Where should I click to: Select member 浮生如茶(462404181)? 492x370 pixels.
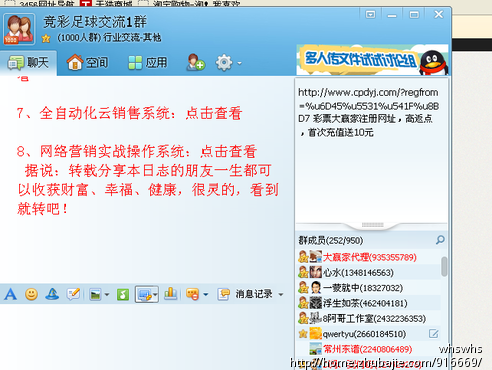click(x=368, y=303)
